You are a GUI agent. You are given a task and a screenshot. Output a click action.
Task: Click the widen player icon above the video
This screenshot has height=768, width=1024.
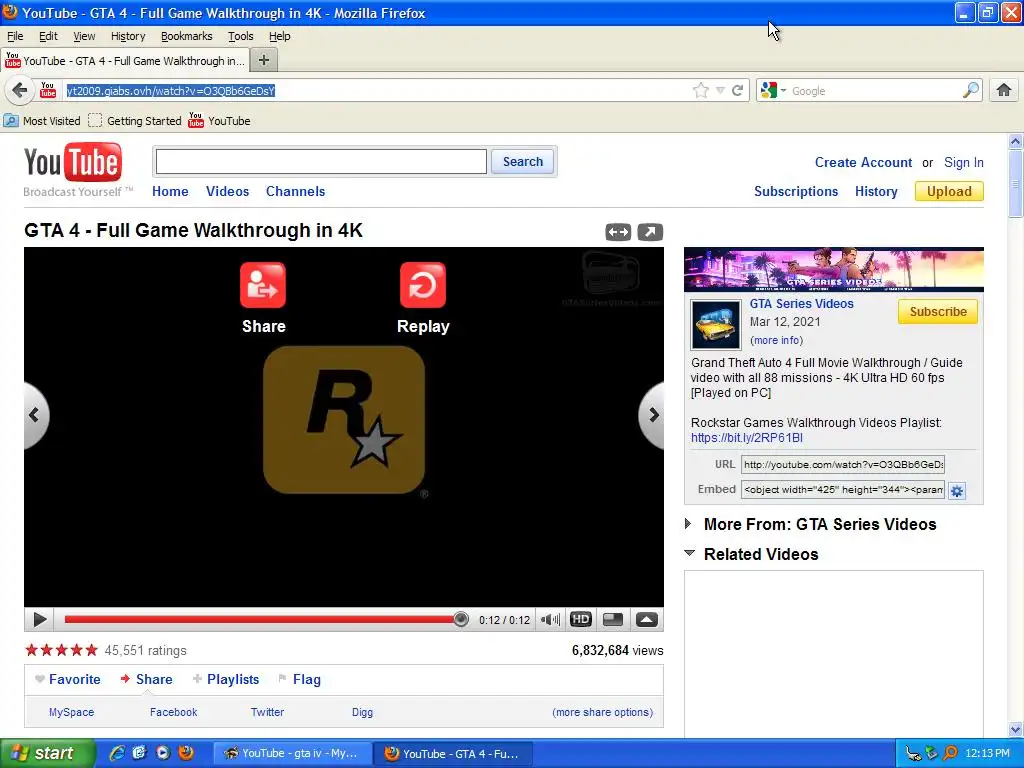coord(618,232)
